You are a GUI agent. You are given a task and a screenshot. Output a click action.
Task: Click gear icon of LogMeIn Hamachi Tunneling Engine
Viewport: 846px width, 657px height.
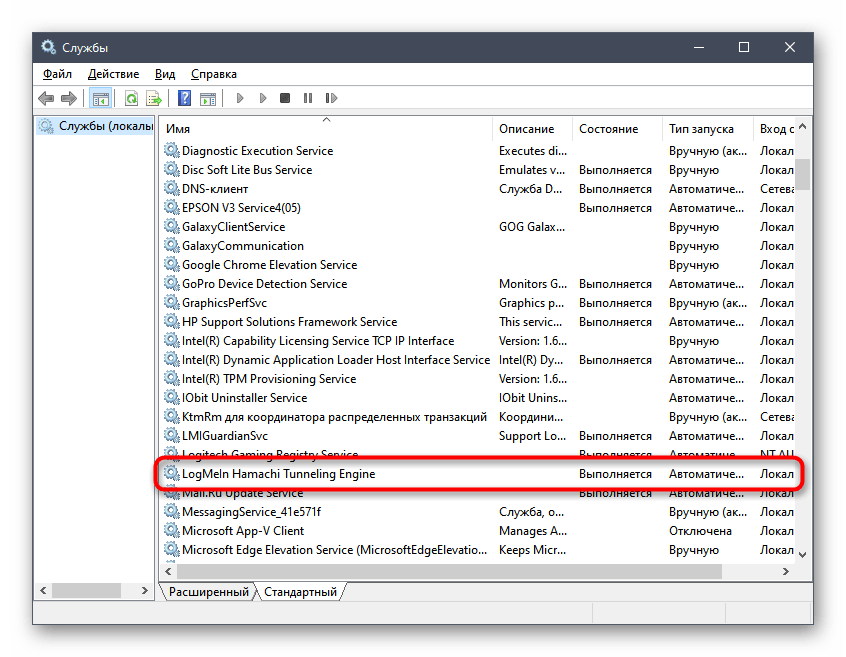[172, 473]
